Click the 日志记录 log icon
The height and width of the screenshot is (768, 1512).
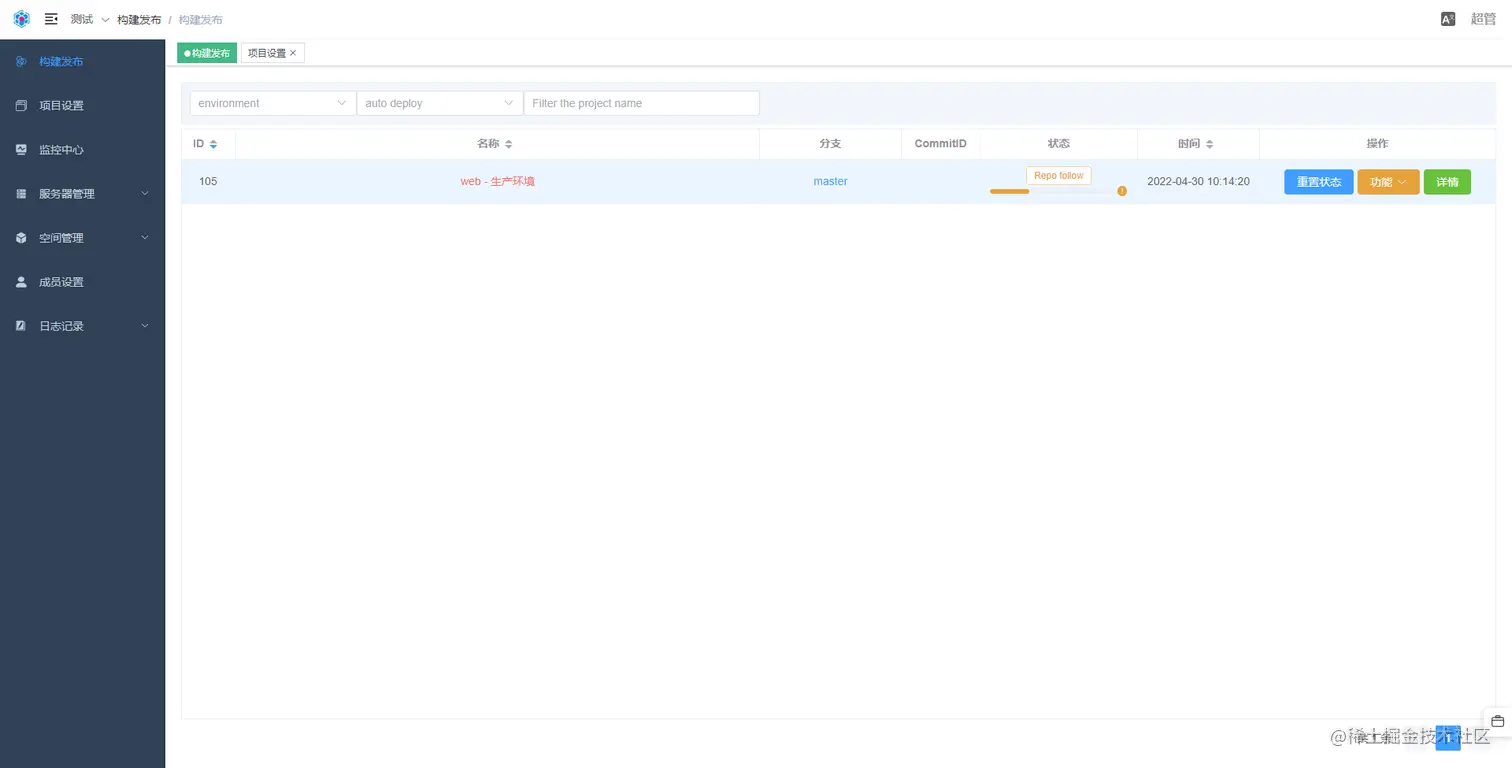(x=20, y=325)
